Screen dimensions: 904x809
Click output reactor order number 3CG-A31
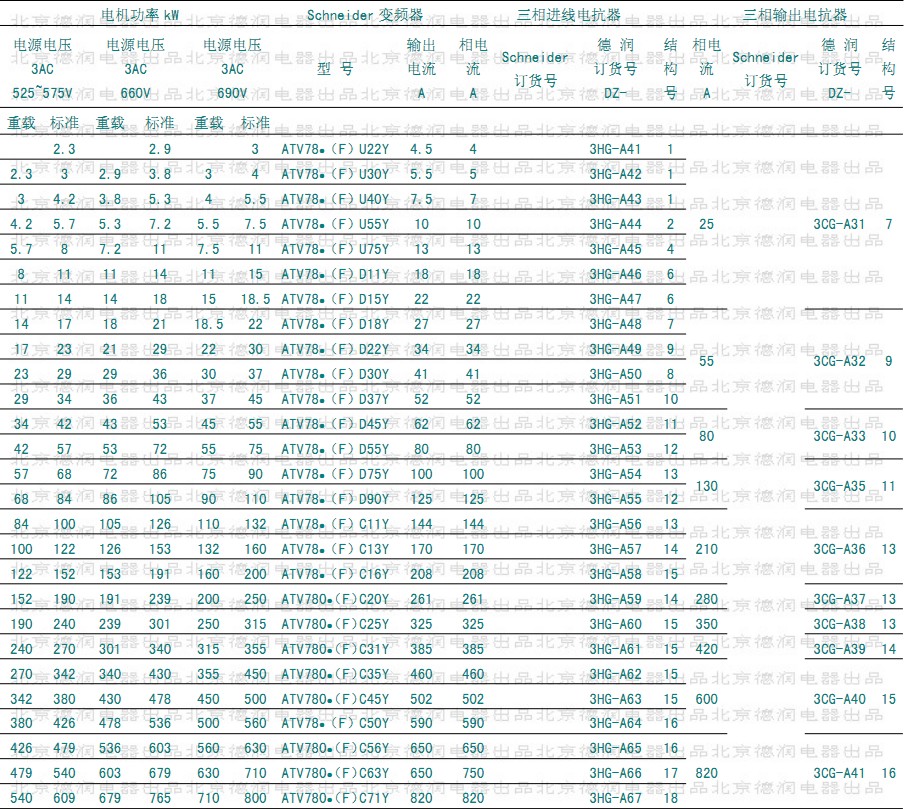point(839,224)
